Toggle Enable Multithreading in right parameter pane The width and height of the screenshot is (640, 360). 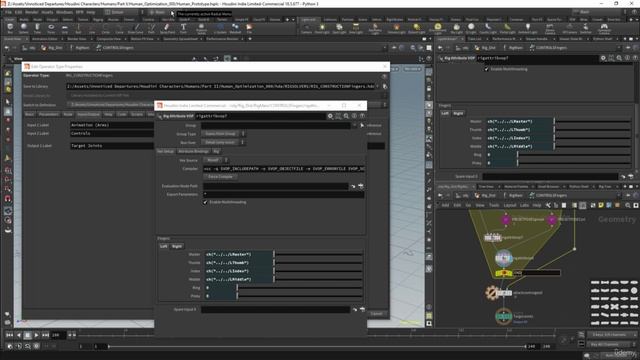click(486, 69)
